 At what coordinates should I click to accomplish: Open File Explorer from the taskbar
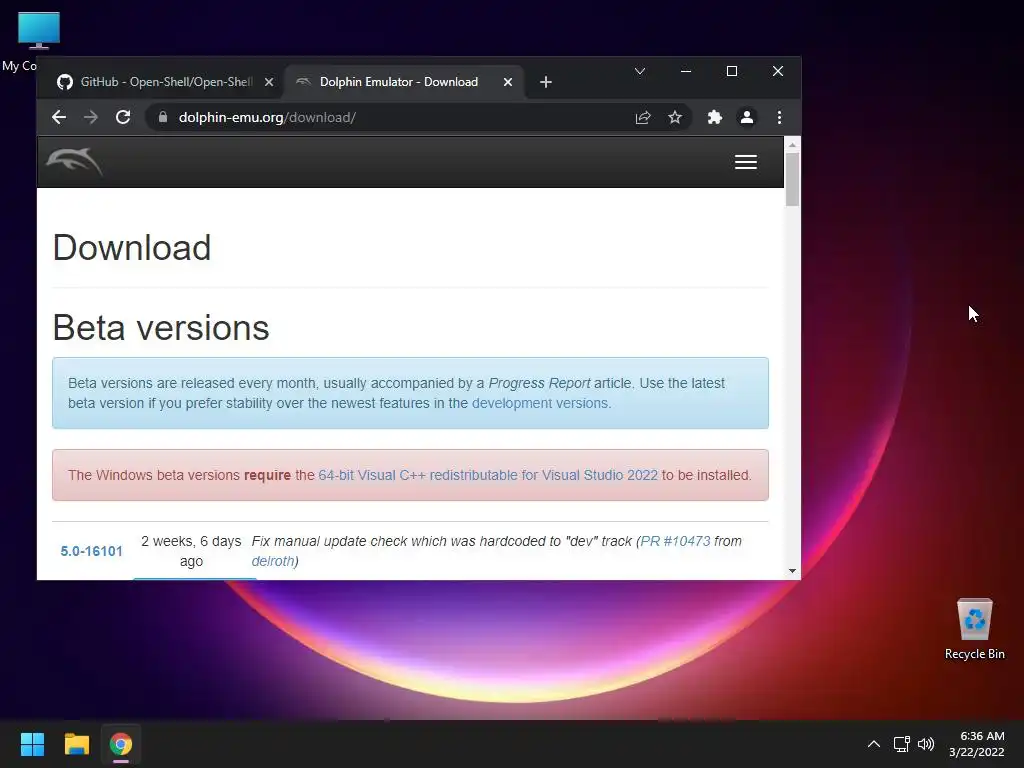click(x=76, y=744)
